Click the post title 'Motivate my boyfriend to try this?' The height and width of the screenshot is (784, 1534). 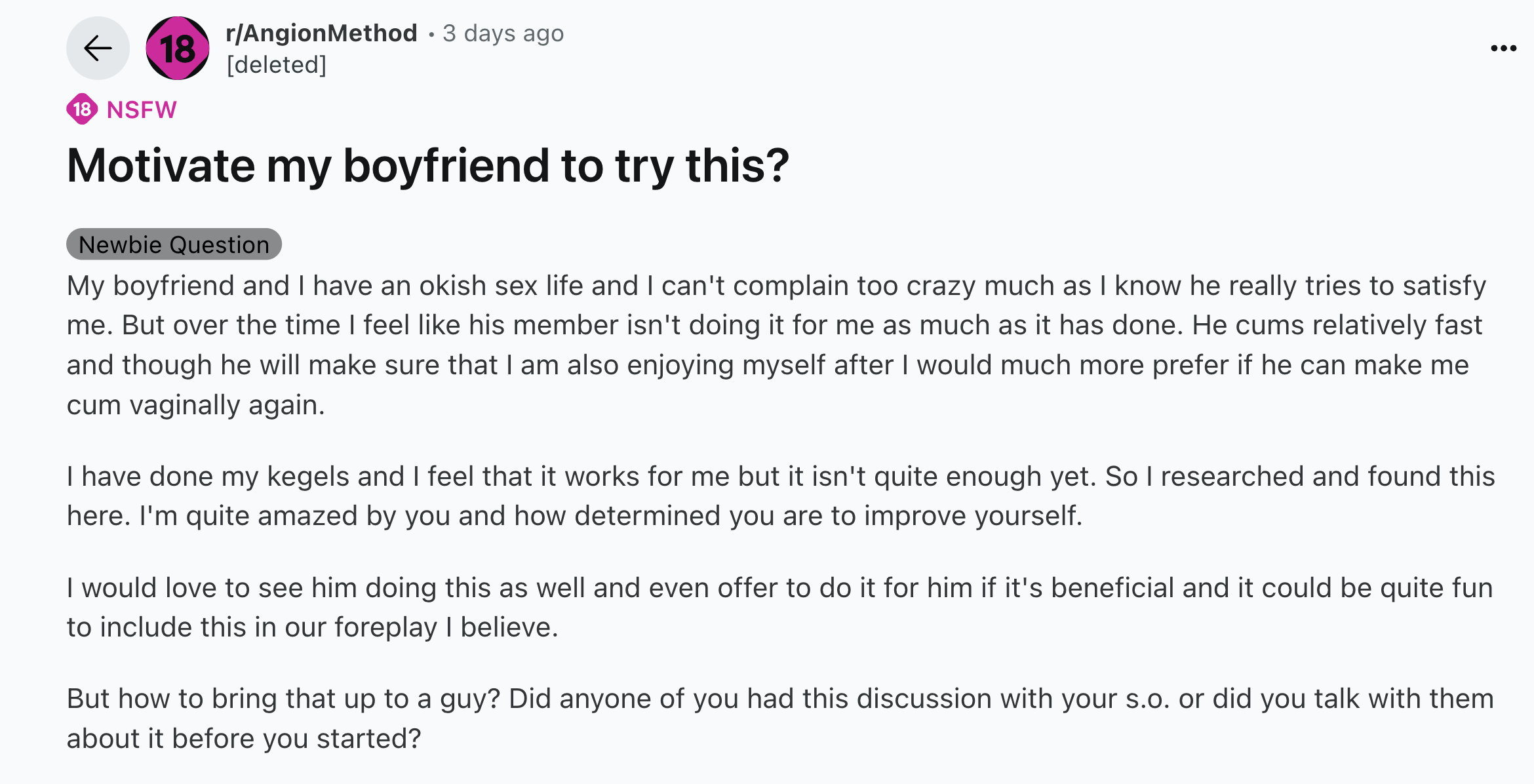(x=428, y=165)
